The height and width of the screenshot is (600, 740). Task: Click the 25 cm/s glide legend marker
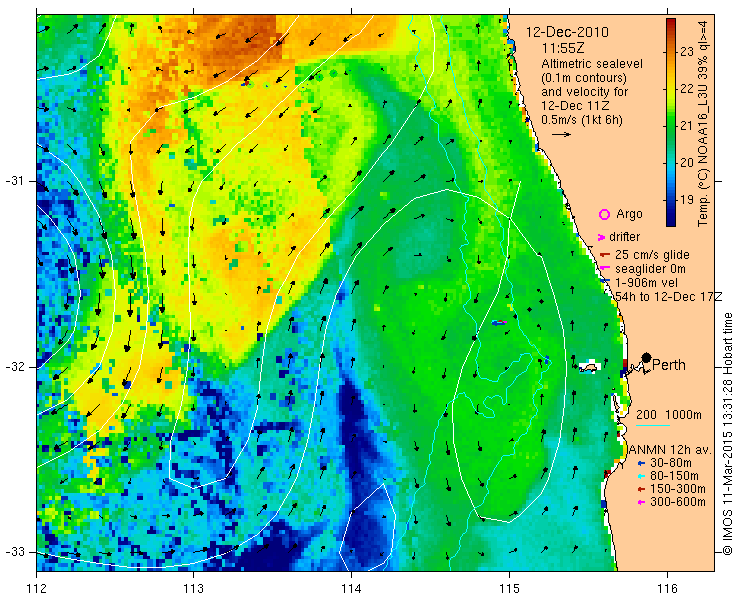tap(604, 255)
